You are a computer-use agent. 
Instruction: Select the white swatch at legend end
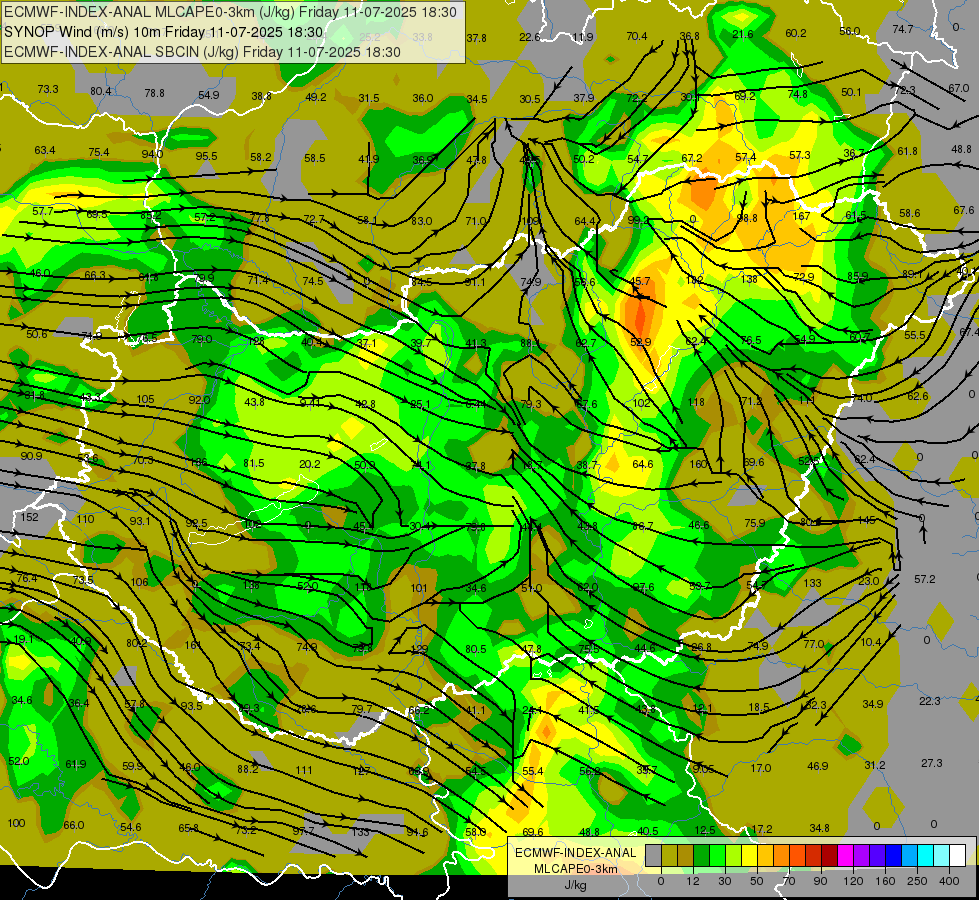click(x=958, y=855)
